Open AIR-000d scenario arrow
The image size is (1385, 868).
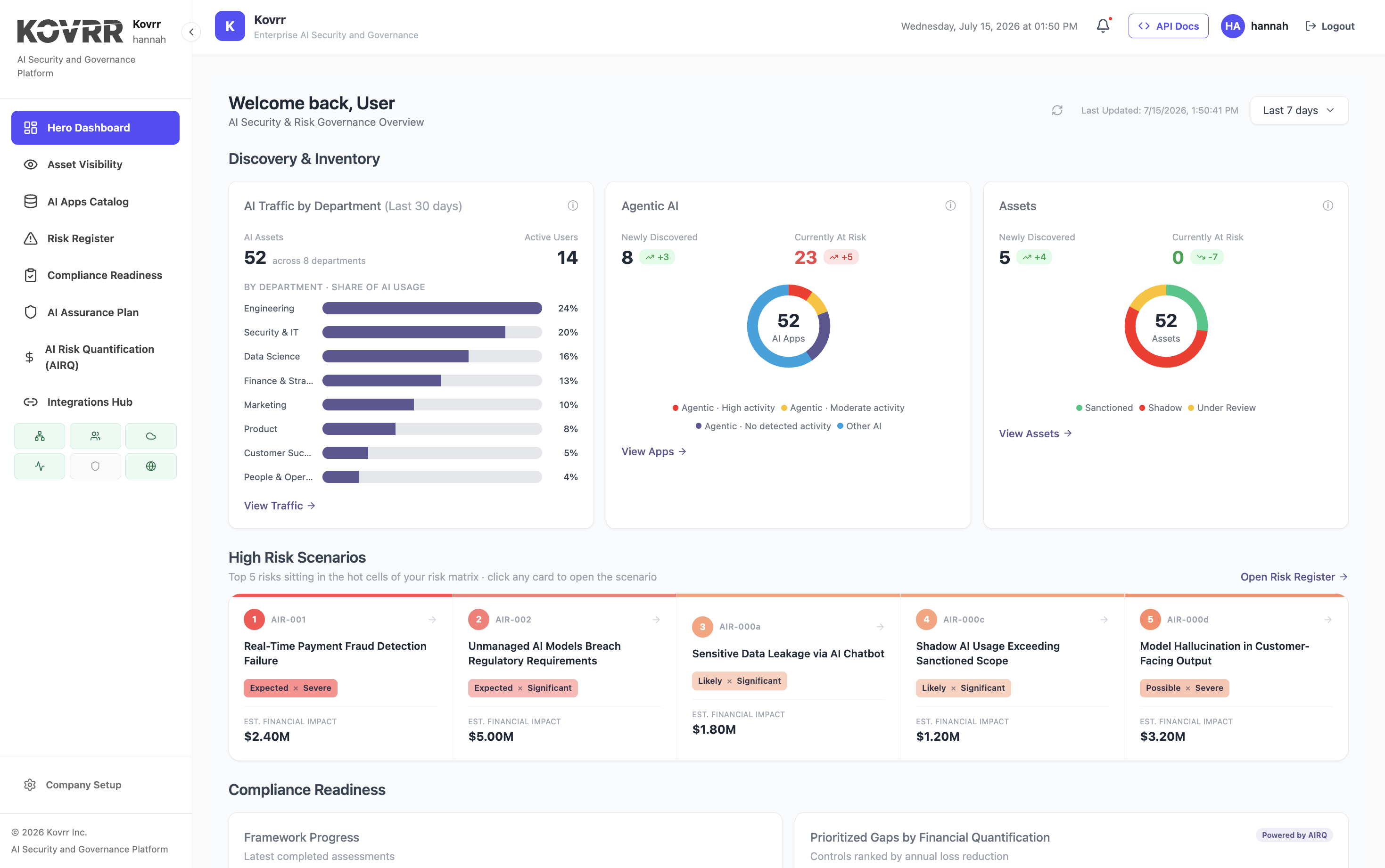tap(1328, 620)
